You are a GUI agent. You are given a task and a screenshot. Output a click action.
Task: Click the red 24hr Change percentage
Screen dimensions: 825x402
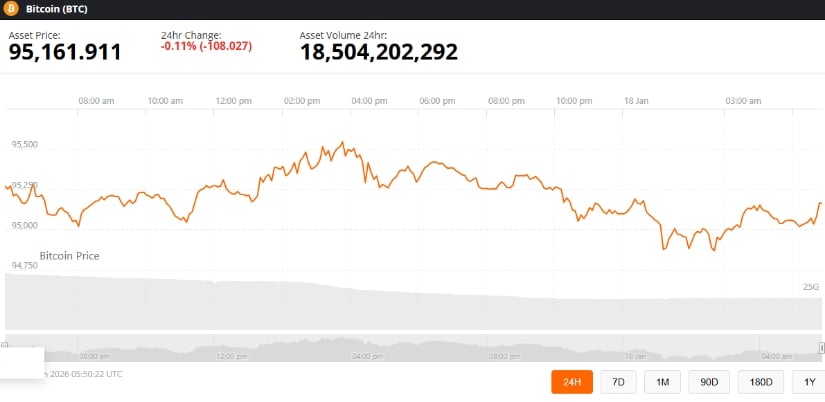coord(194,46)
